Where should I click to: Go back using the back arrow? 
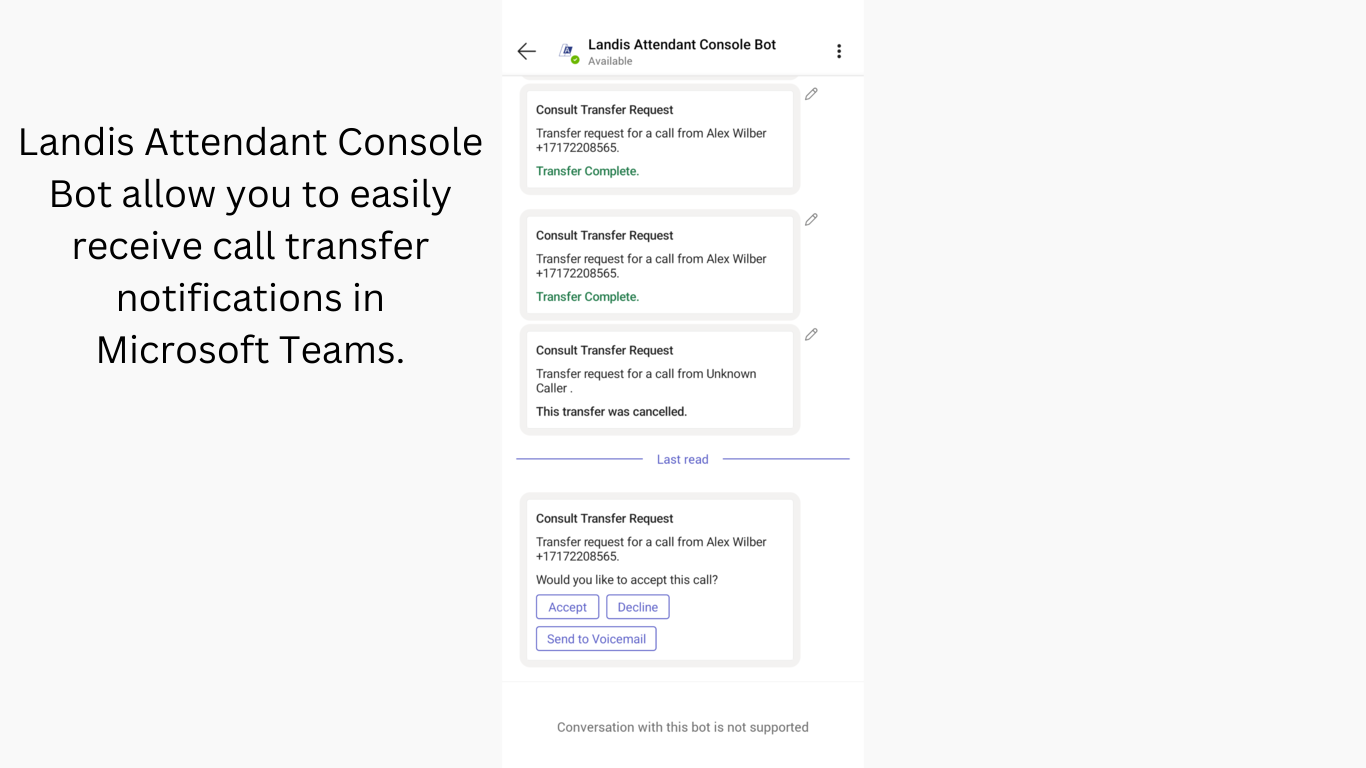click(527, 51)
